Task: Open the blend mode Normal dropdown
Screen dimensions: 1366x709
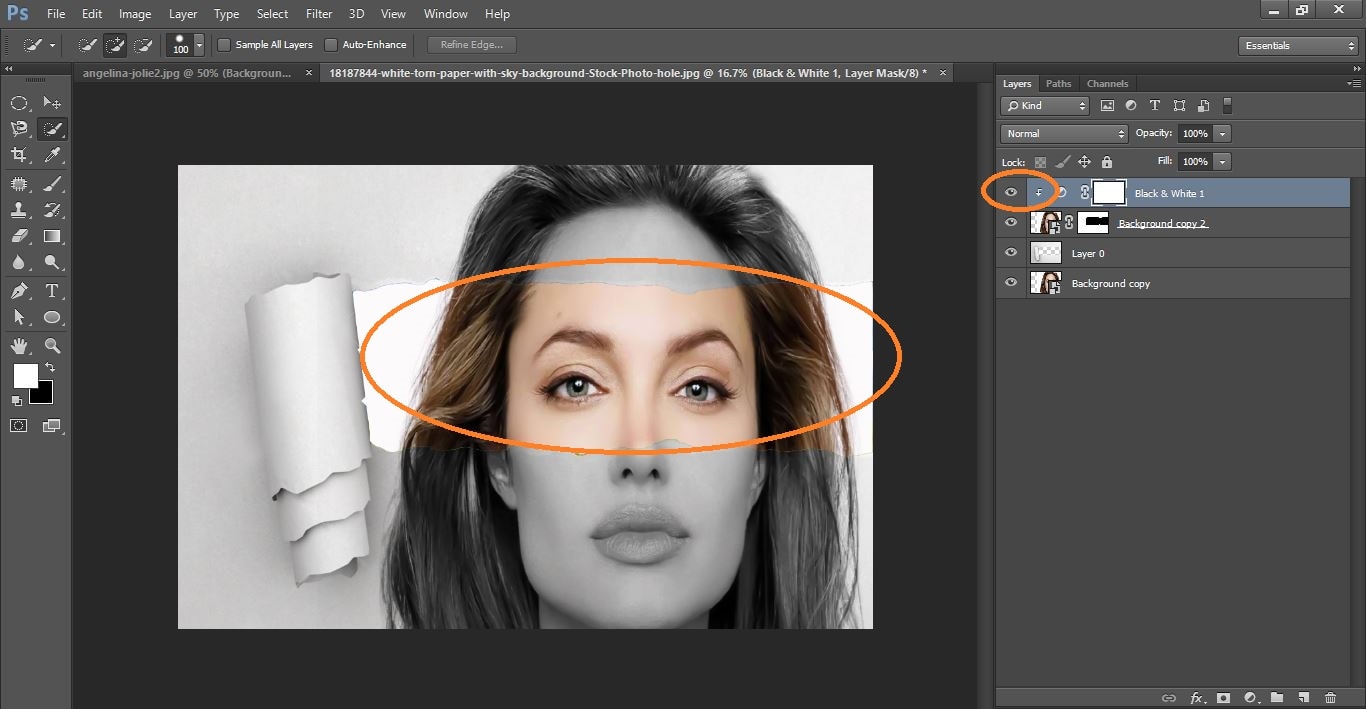Action: pyautogui.click(x=1064, y=133)
